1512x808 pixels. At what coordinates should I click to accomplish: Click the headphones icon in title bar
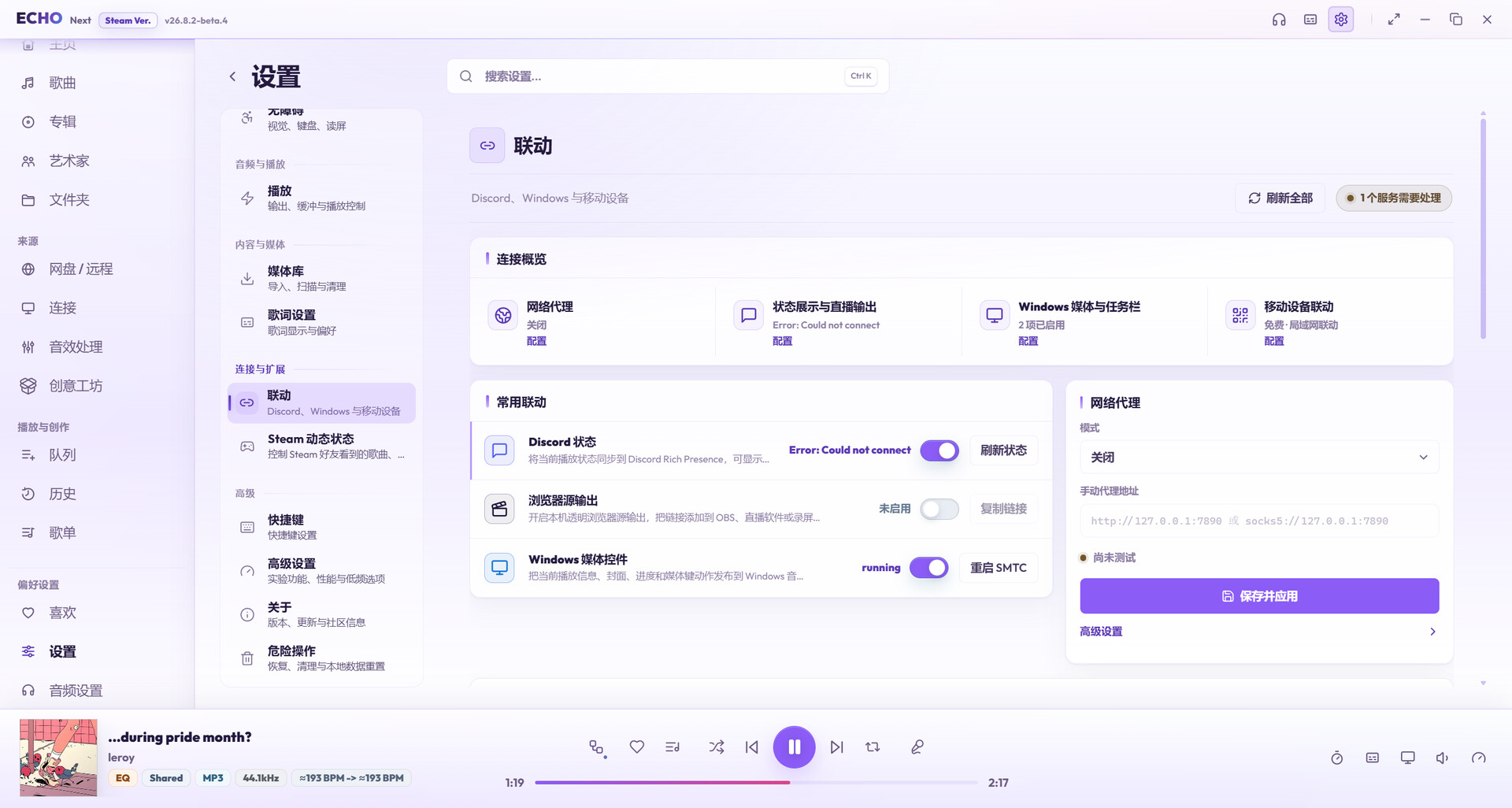click(x=1279, y=20)
